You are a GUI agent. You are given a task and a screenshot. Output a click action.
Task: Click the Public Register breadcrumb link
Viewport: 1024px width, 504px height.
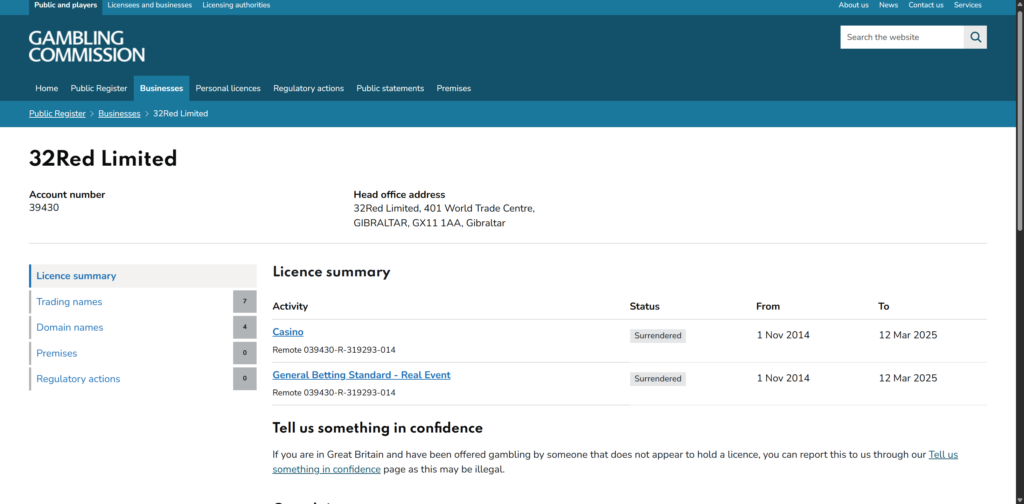tap(57, 114)
